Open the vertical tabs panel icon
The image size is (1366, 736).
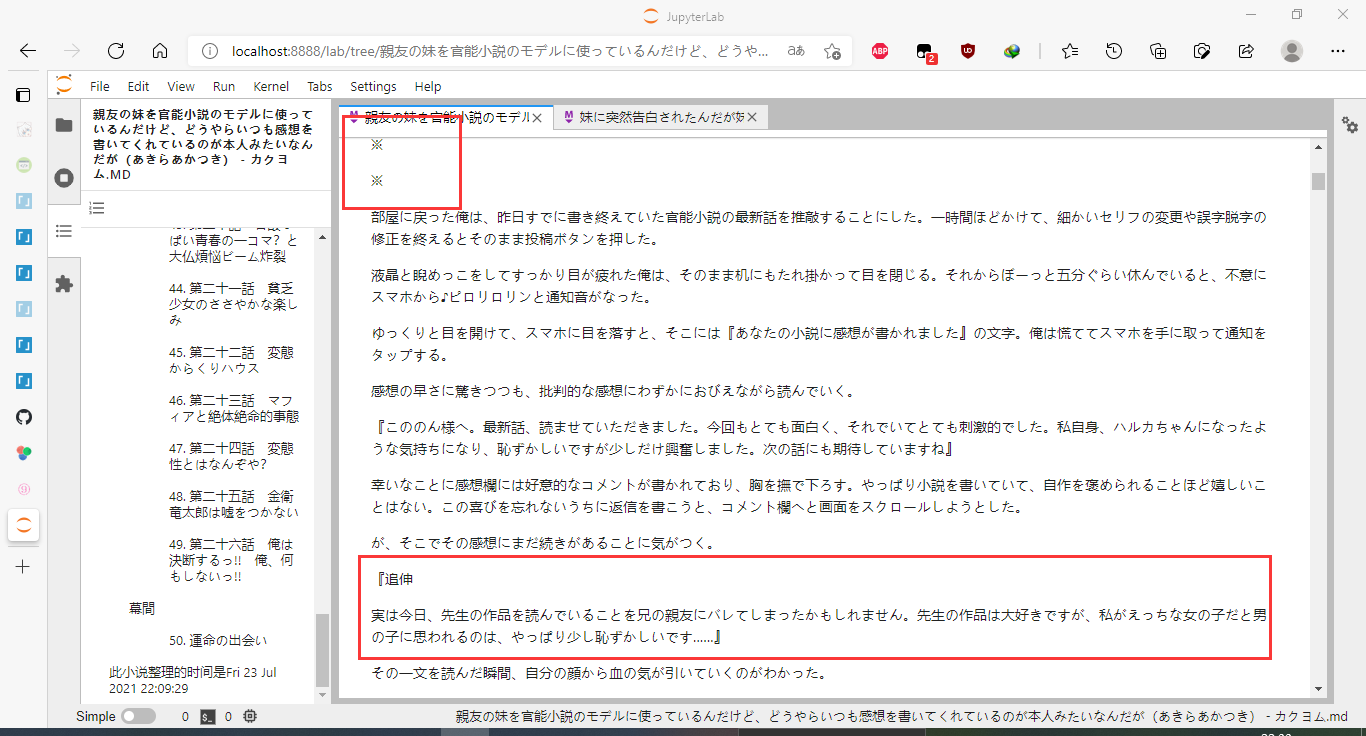pyautogui.click(x=23, y=95)
